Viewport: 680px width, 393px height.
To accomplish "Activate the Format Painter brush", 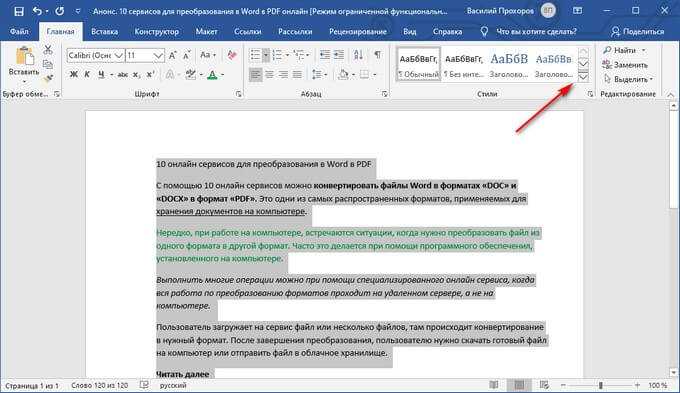I will pos(48,79).
